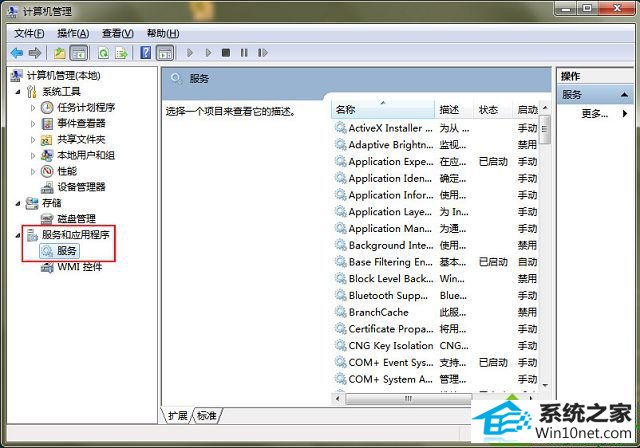Collapse the 服务 section in actions pane
Screen dimensions: 640x448
pyautogui.click(x=624, y=95)
